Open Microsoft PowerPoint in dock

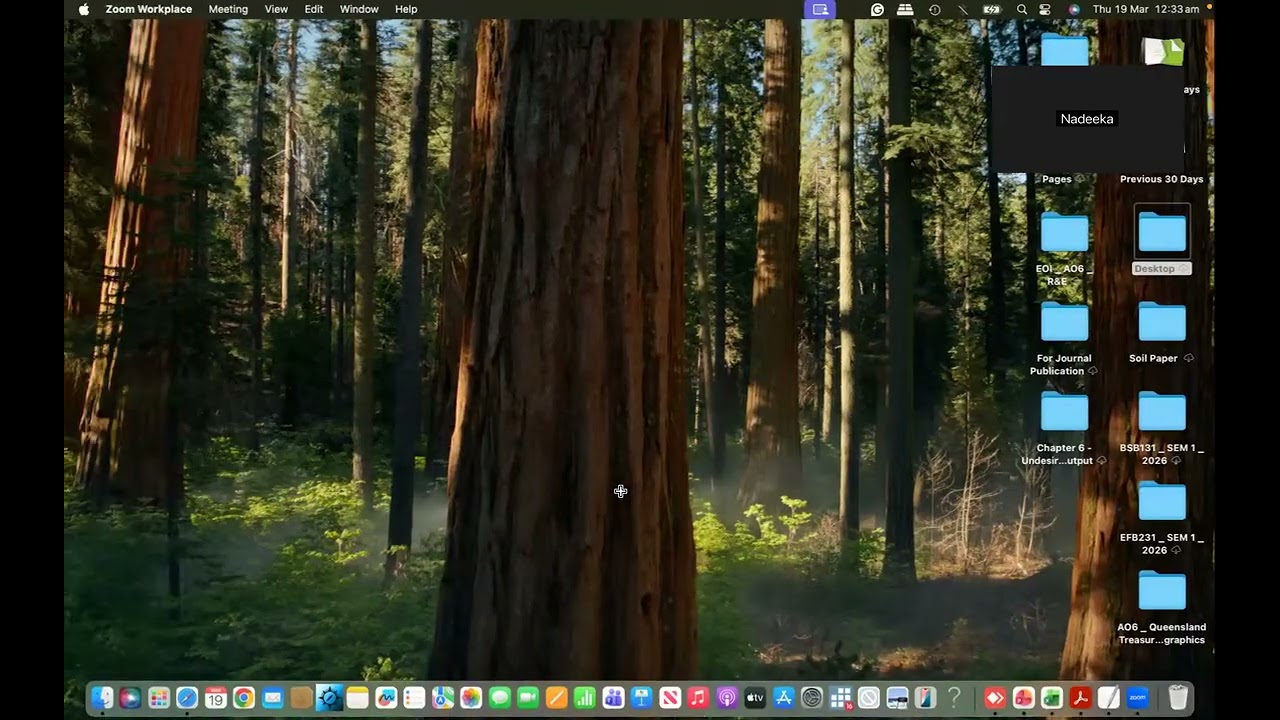[1023, 698]
